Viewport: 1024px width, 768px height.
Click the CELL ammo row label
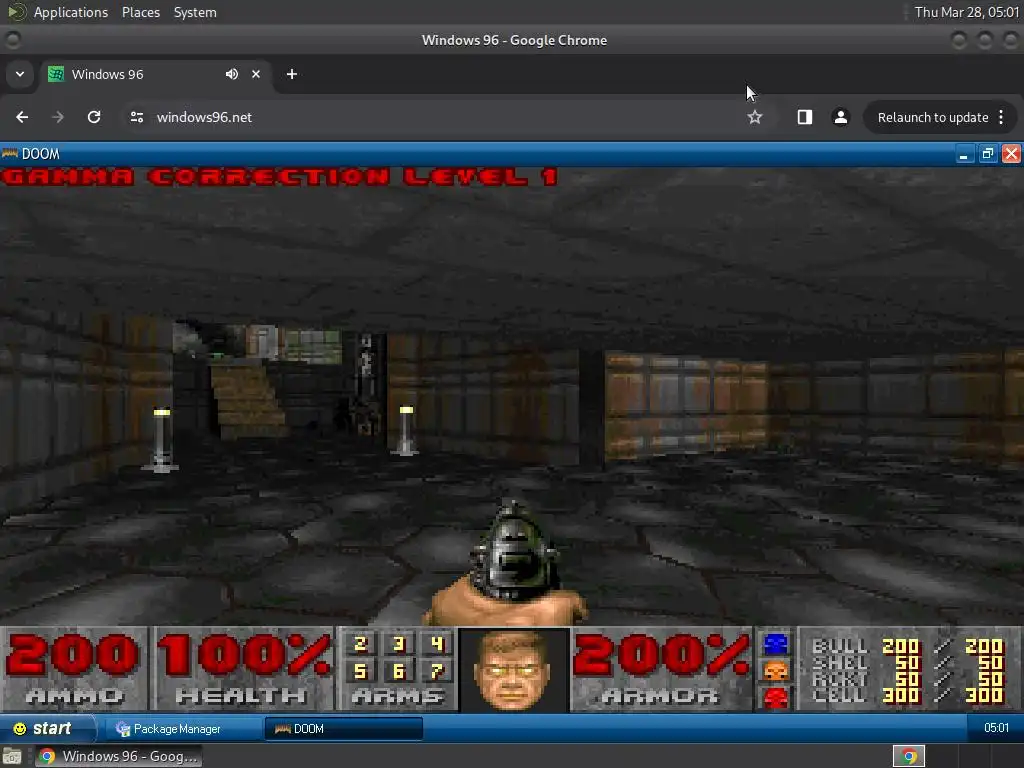coord(840,695)
